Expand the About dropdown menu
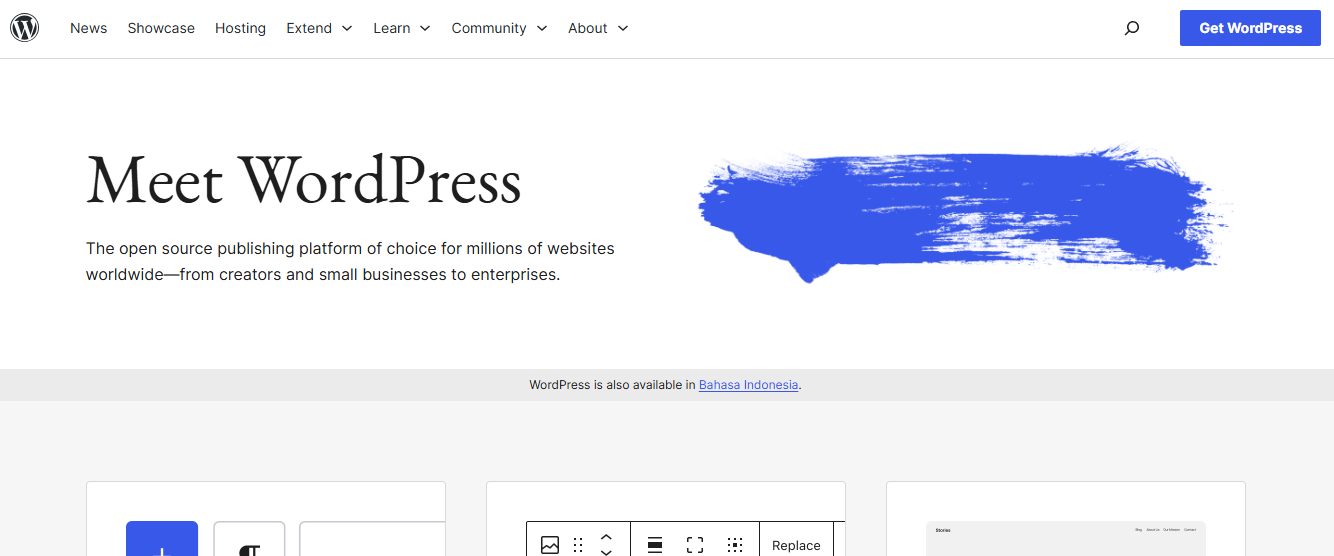 click(598, 28)
